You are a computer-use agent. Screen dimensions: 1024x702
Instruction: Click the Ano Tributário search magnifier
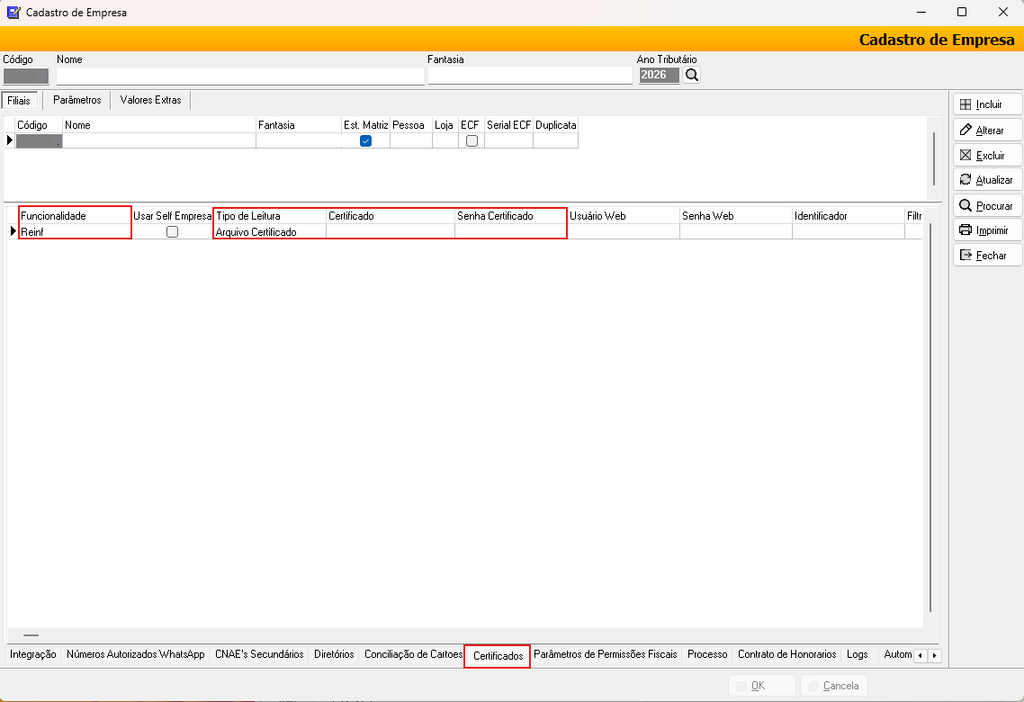pos(692,75)
